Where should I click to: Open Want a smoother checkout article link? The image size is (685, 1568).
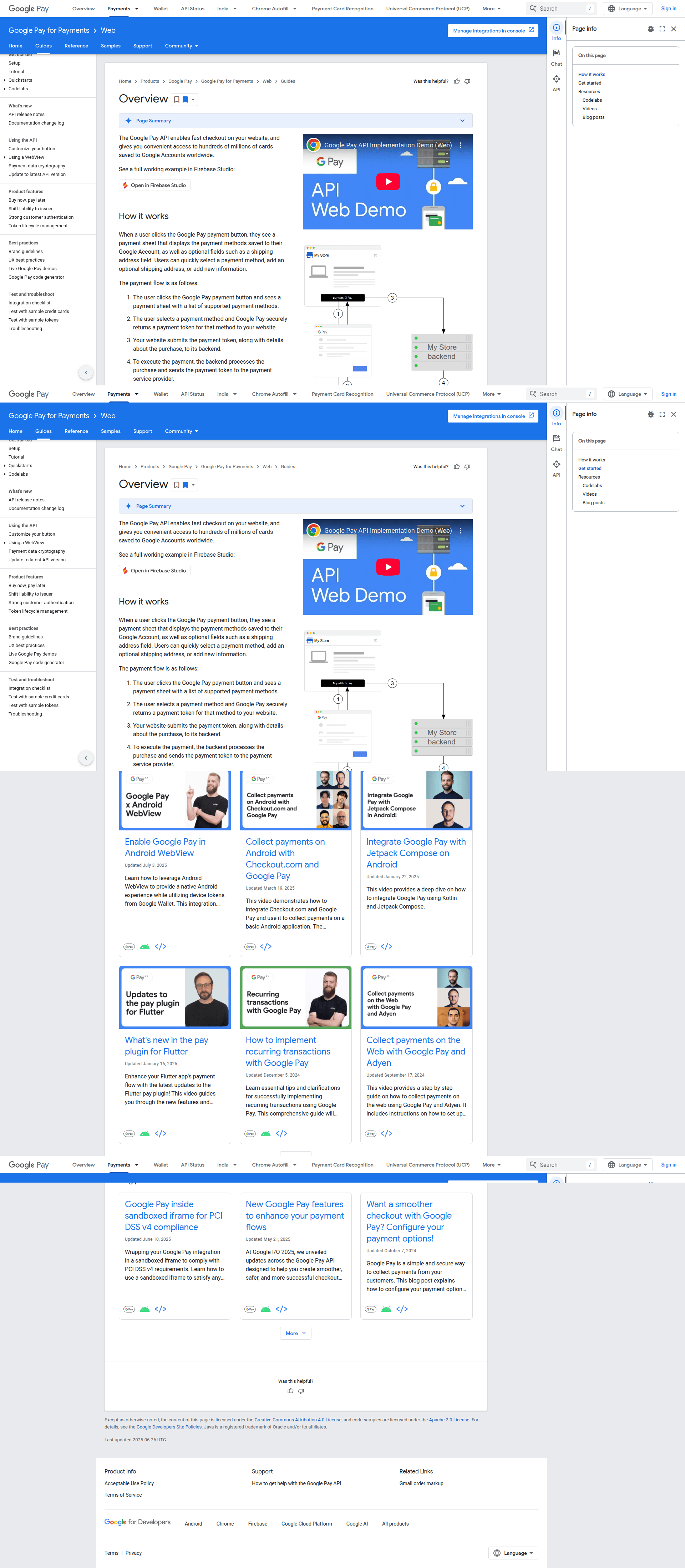pos(409,1221)
